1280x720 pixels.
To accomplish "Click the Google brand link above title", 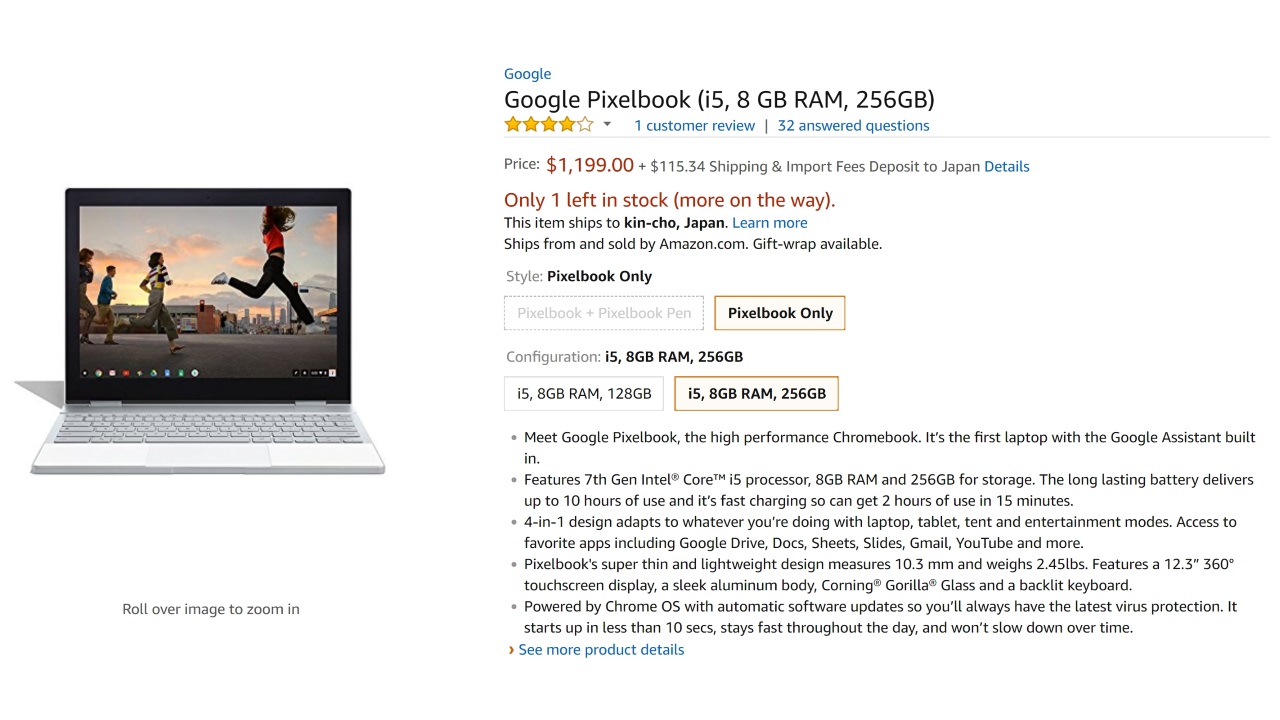I will (527, 74).
